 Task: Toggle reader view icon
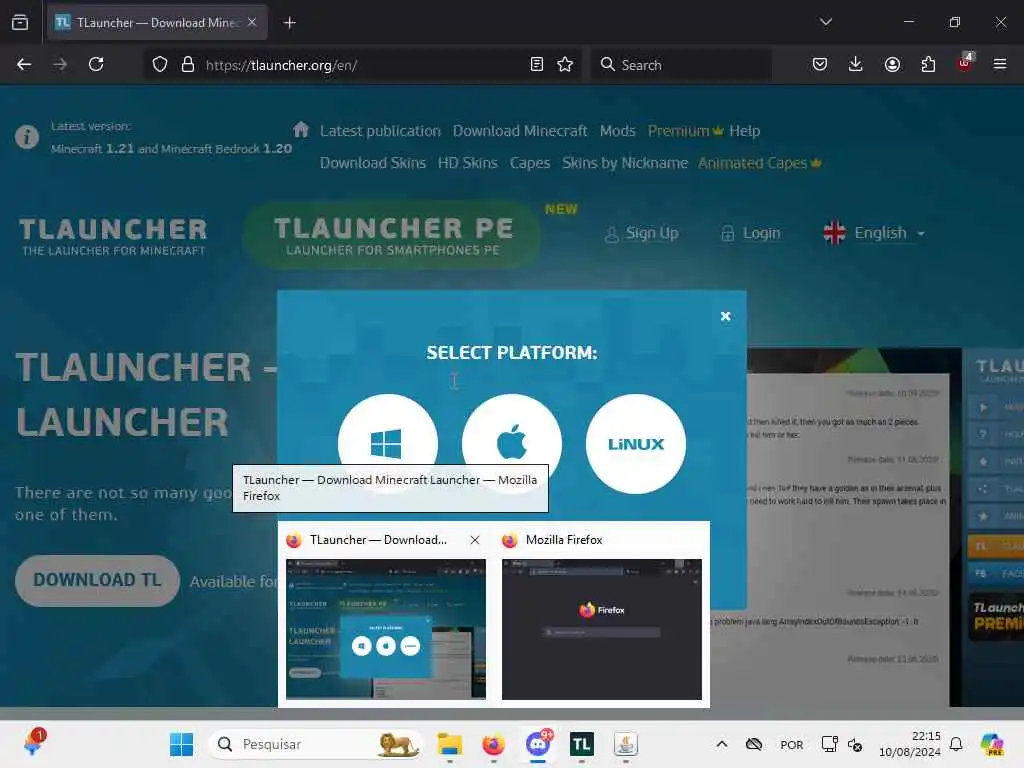coord(537,64)
